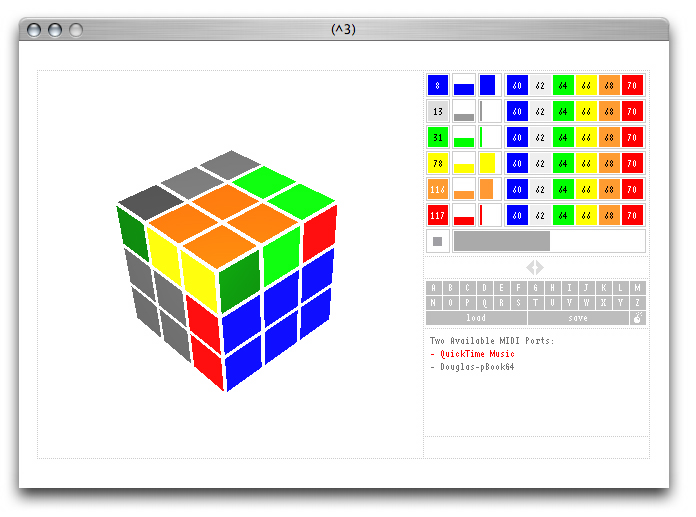Image resolution: width=696 pixels, height=517 pixels.
Task: Click letter key K
Action: click(x=604, y=288)
